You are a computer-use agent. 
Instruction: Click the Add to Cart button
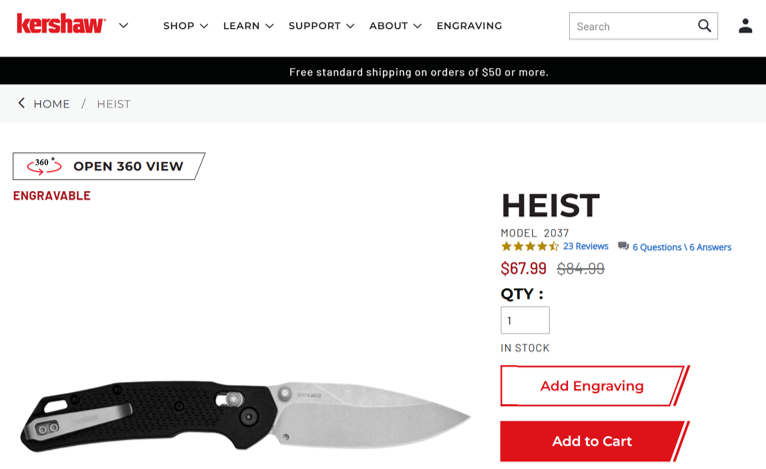pos(594,441)
